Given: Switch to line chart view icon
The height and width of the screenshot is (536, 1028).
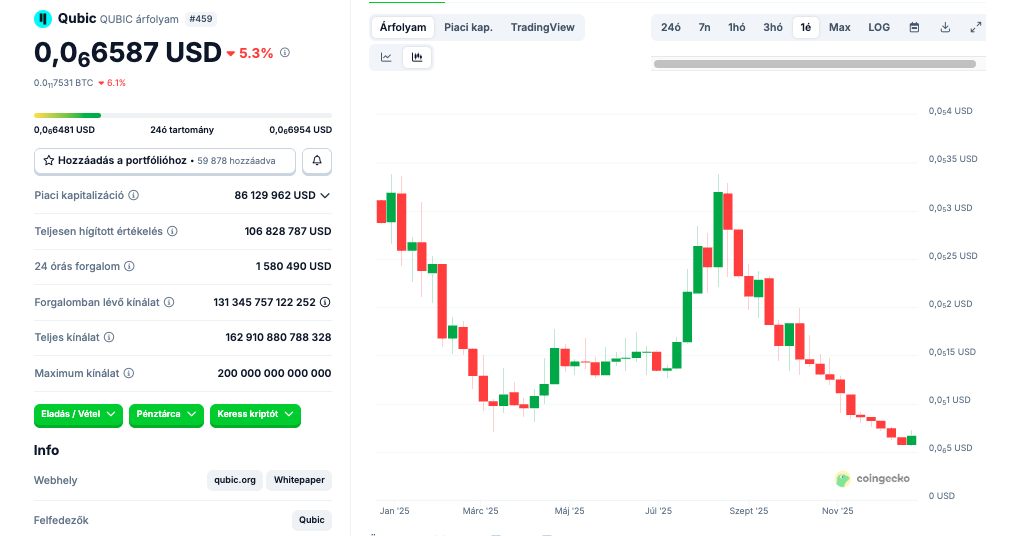Looking at the screenshot, I should 386,57.
